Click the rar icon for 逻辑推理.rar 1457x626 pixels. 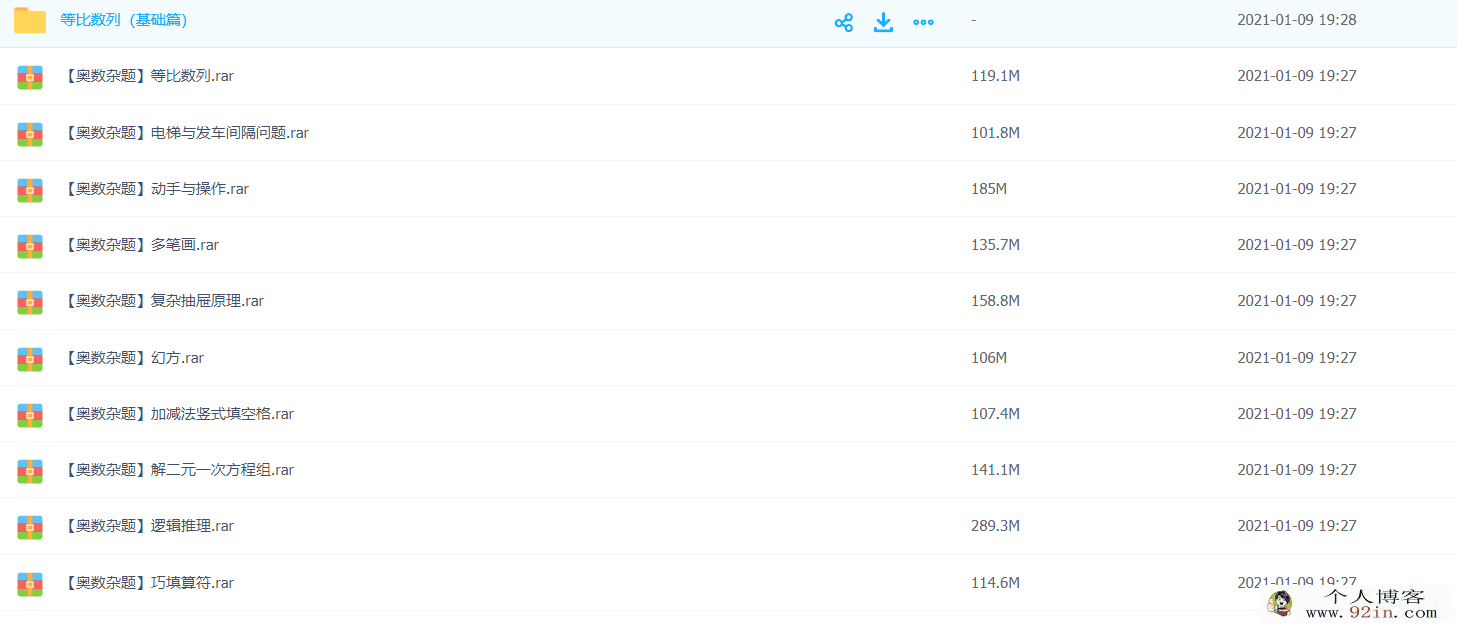[x=30, y=527]
